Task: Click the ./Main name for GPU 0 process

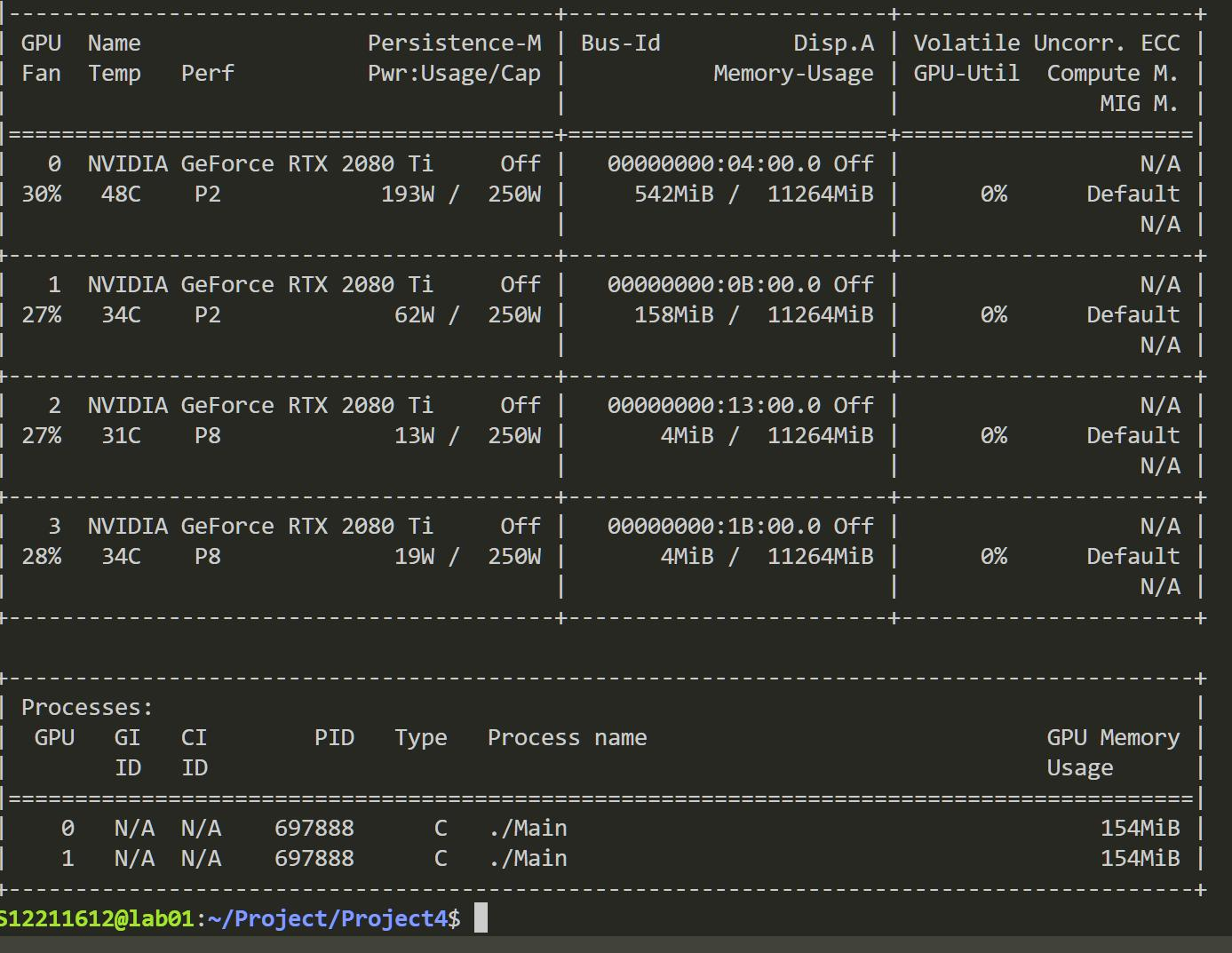Action: tap(528, 828)
